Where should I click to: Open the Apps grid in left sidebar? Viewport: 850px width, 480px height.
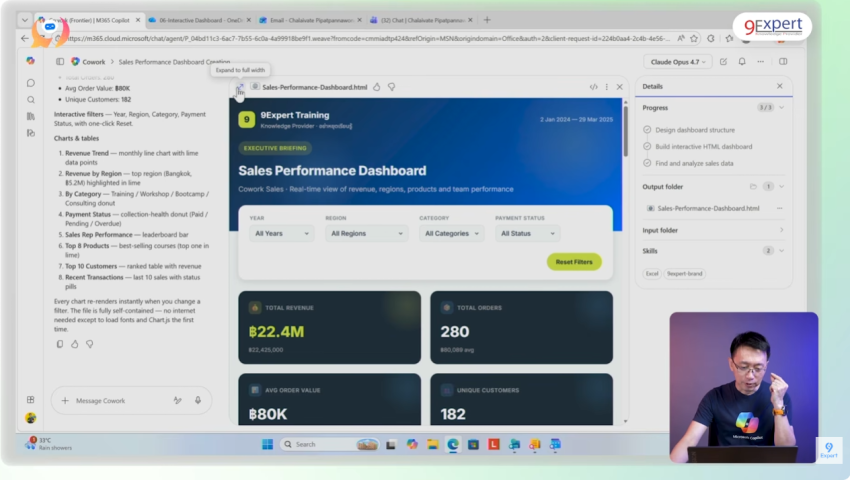[x=31, y=400]
